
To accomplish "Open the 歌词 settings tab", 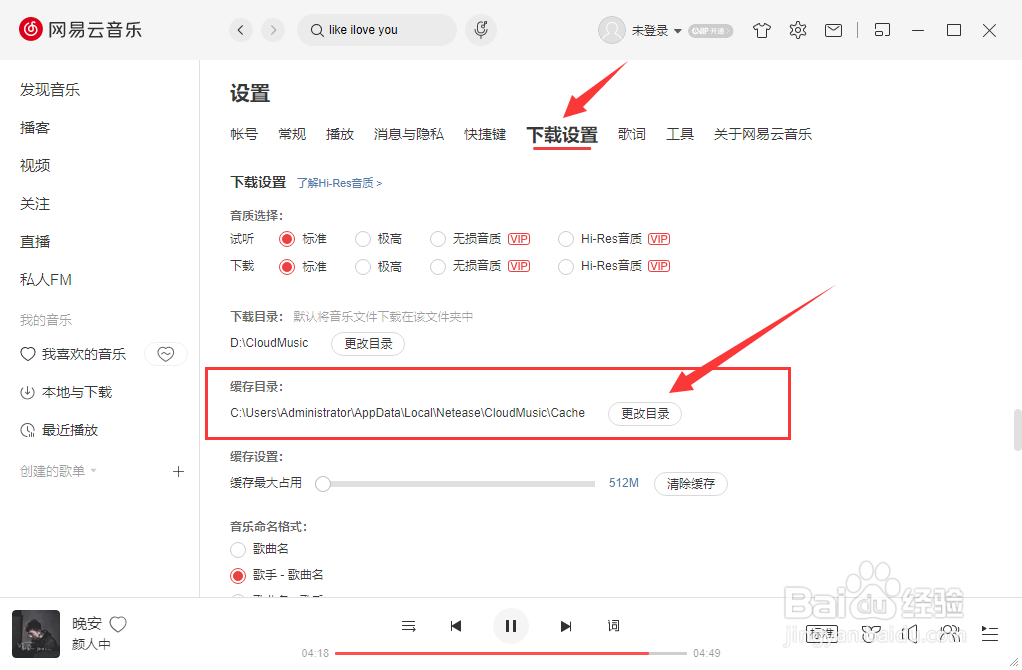I will click(632, 134).
